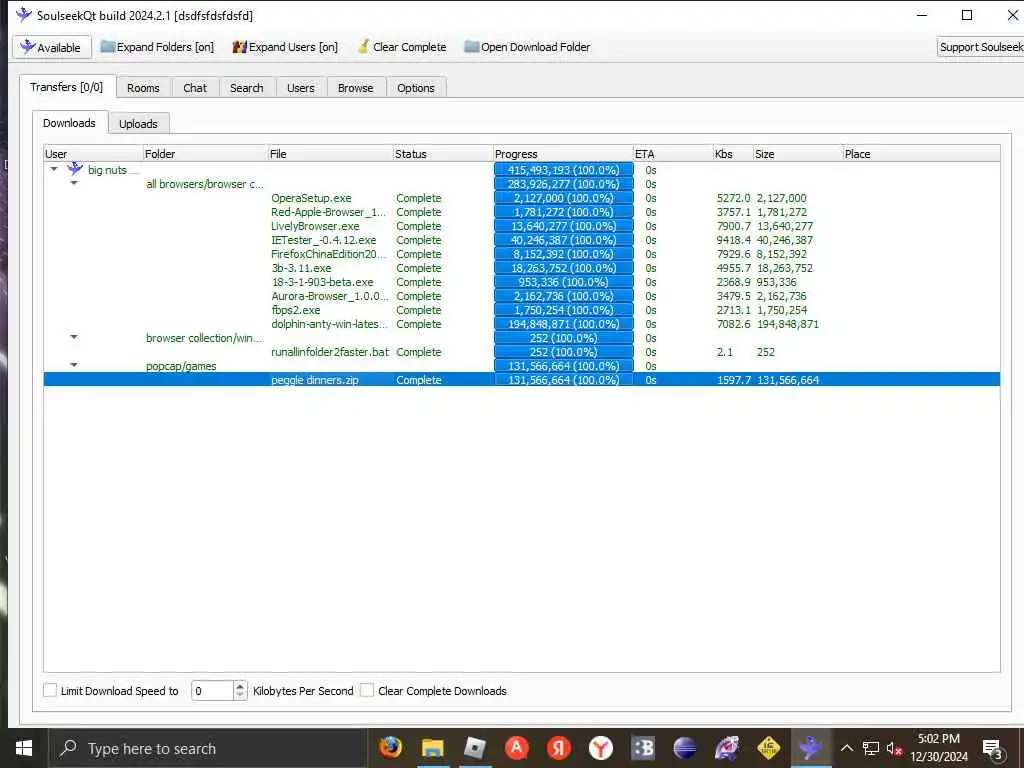Screen dimensions: 1024x768
Task: Switch to the Rooms tab
Action: tap(143, 88)
